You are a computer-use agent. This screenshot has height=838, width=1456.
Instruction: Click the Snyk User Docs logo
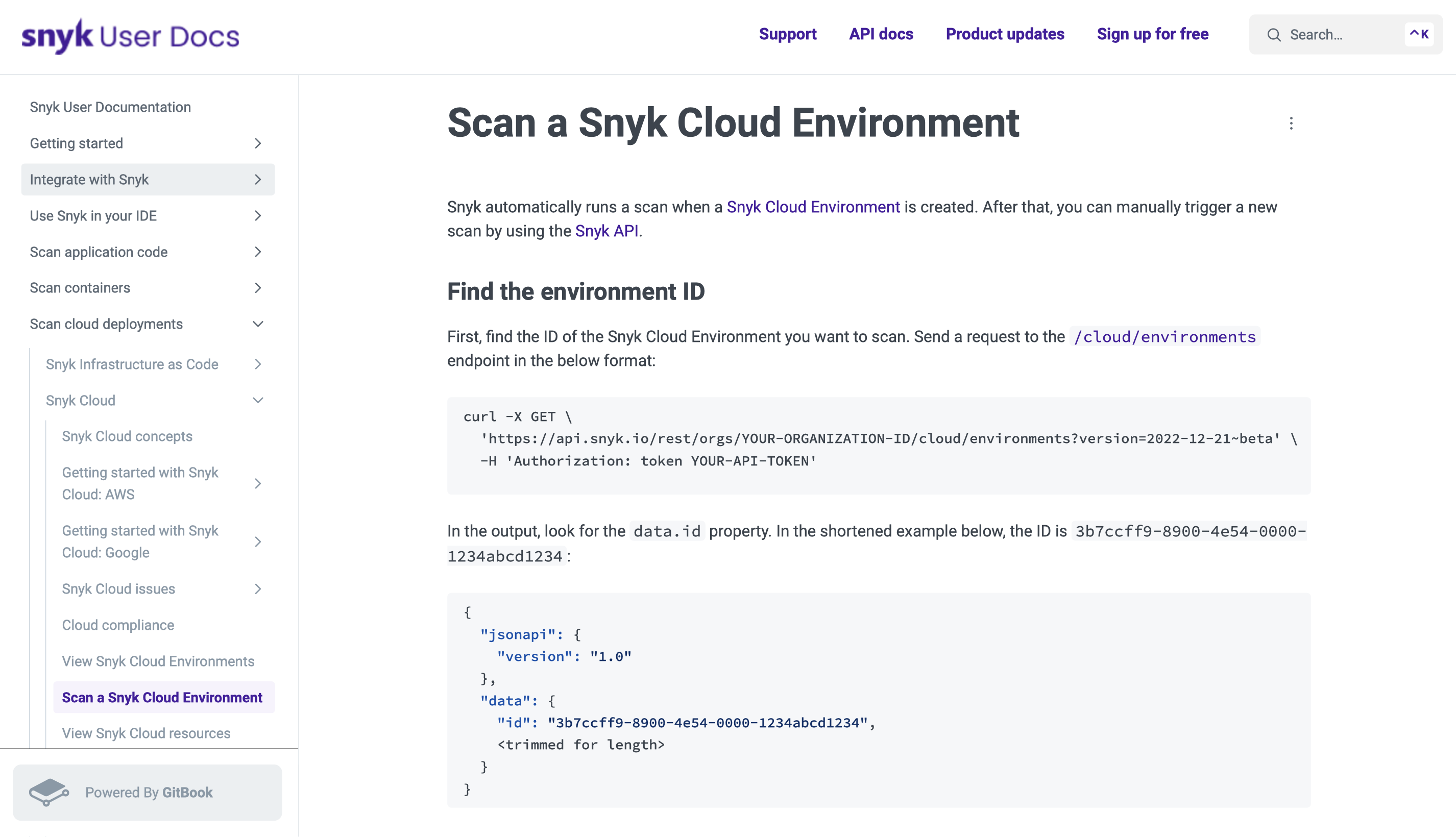pos(130,36)
